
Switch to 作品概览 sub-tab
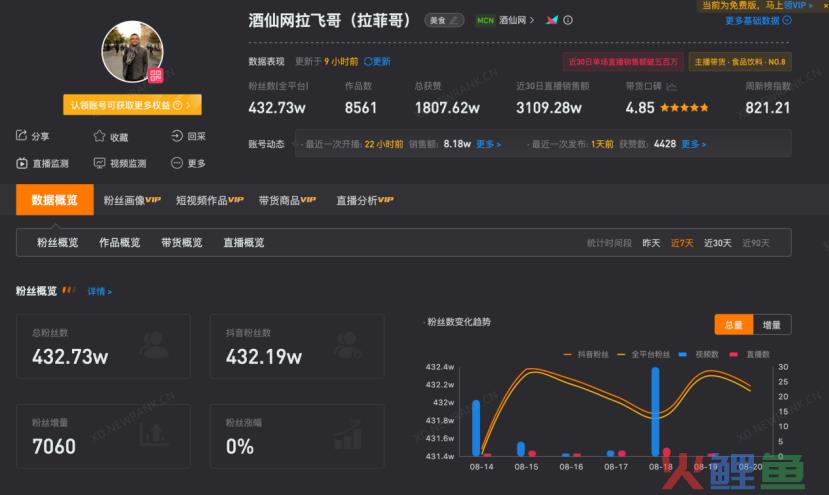click(119, 243)
